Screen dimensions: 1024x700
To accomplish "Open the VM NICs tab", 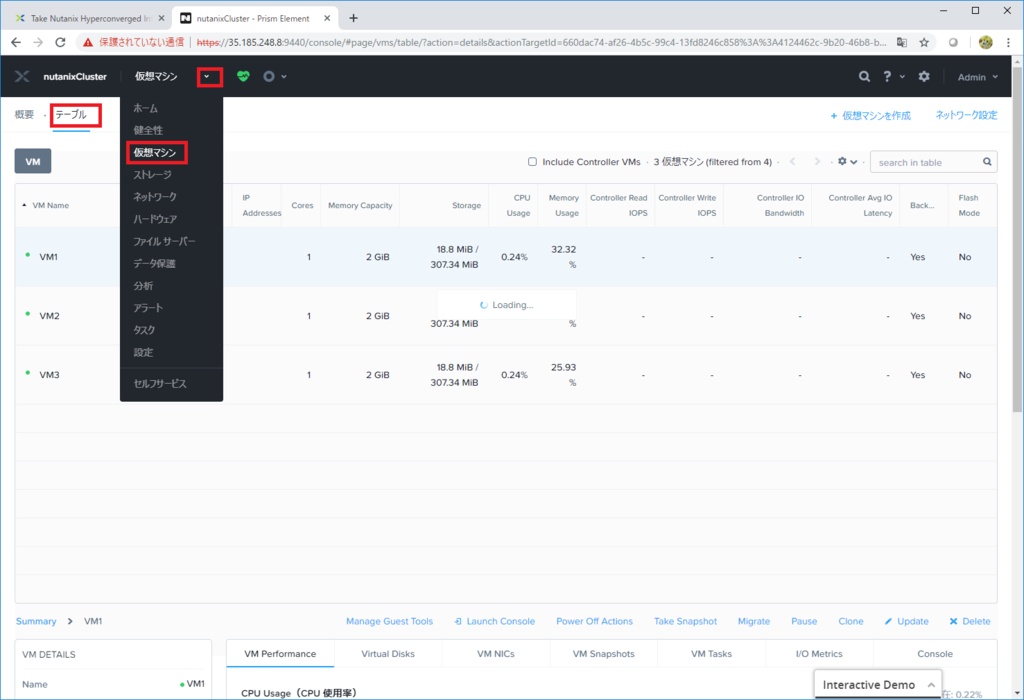I will [x=496, y=654].
